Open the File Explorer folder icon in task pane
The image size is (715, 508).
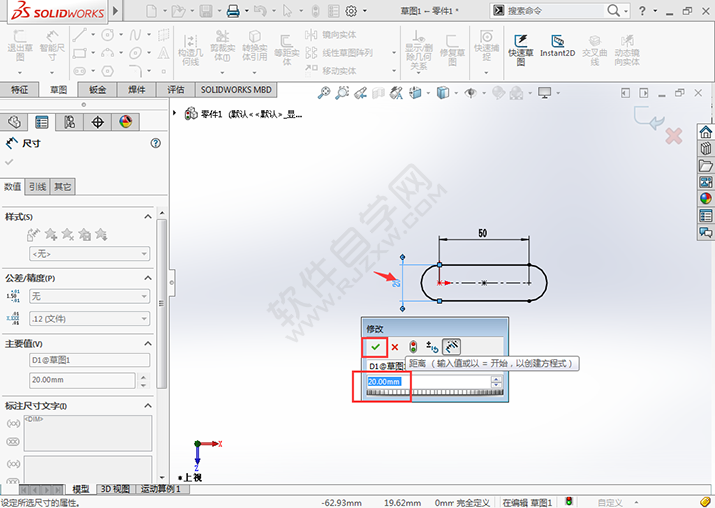pyautogui.click(x=706, y=166)
